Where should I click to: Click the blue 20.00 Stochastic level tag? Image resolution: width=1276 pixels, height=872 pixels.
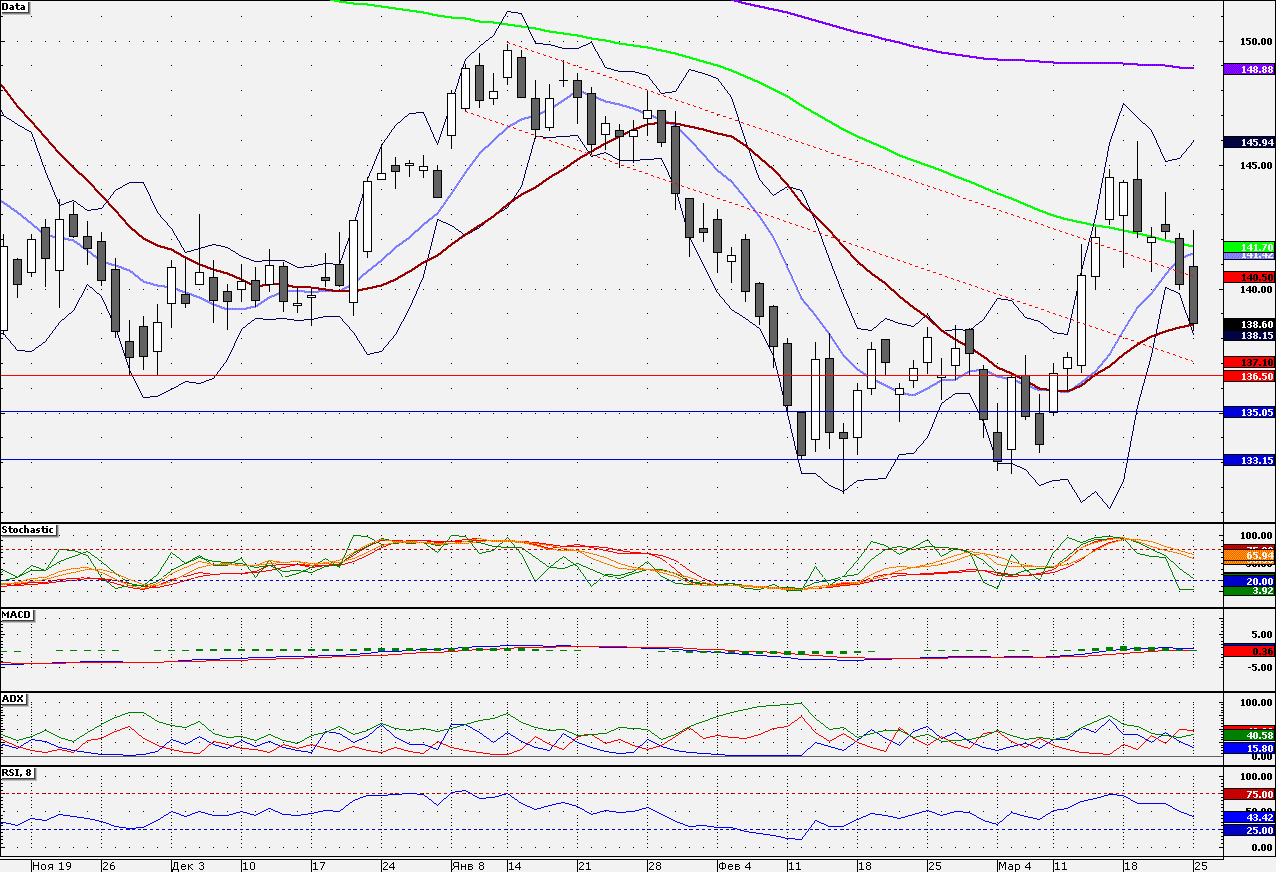click(x=1249, y=580)
